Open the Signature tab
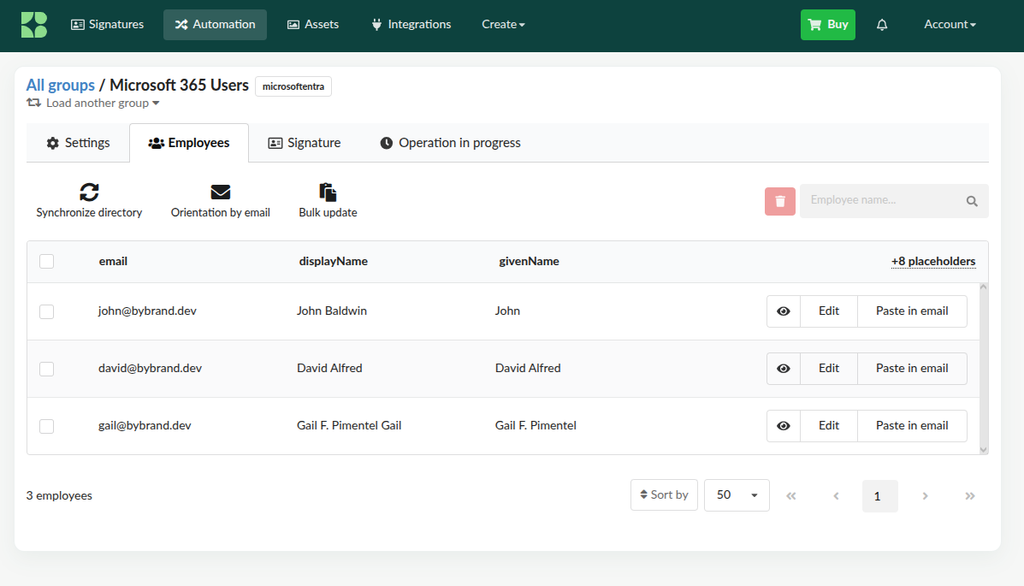The height and width of the screenshot is (586, 1024). [x=304, y=143]
